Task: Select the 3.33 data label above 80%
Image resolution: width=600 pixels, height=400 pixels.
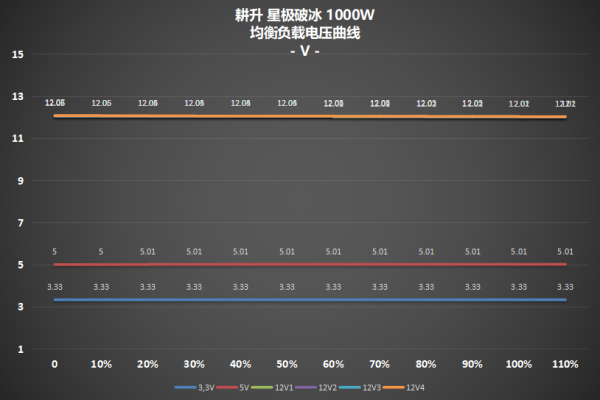Action: pos(426,287)
